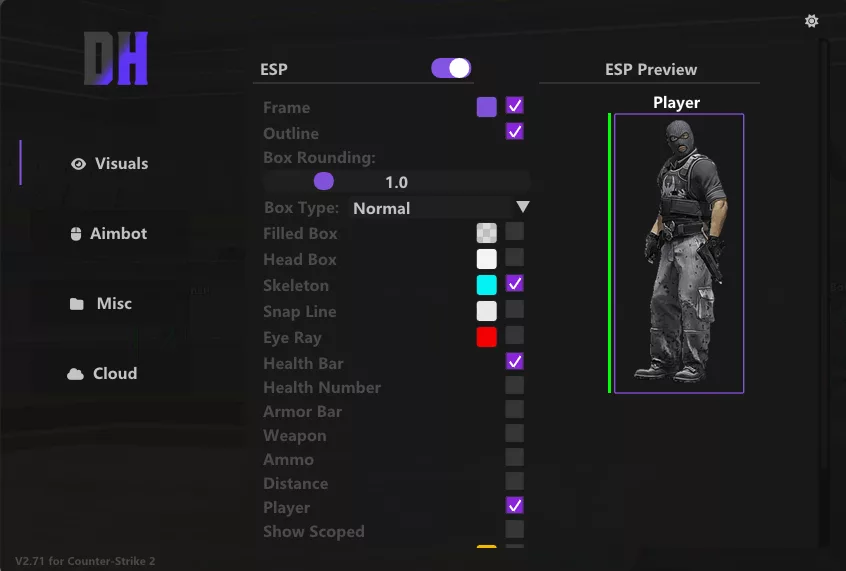Click the Box Rounding slider handle
Image resolution: width=846 pixels, height=571 pixels.
pyautogui.click(x=324, y=181)
